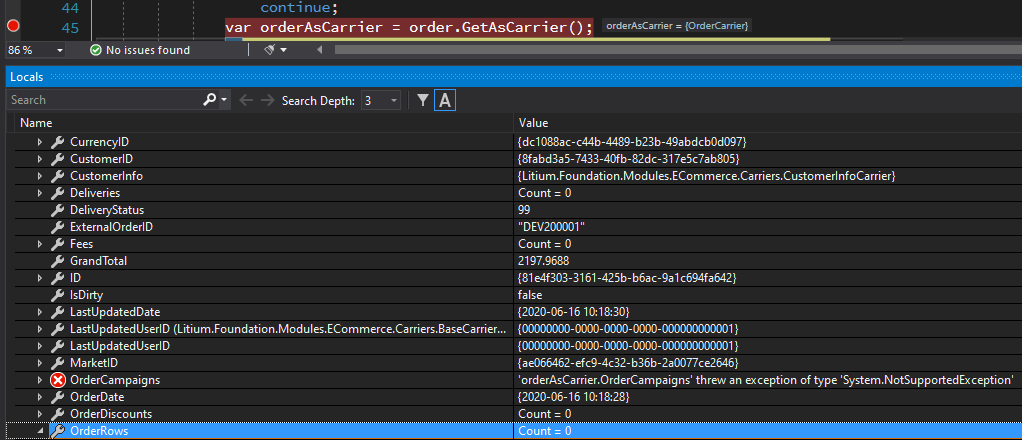Click the order.GetAsCarrier() code on line 45
Screen dimensions: 1022x440
(499, 27)
